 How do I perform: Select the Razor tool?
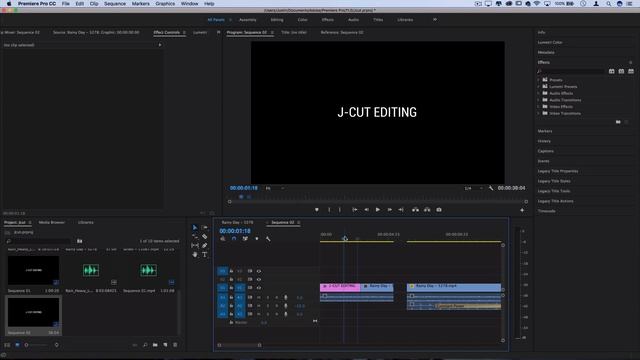click(x=204, y=236)
